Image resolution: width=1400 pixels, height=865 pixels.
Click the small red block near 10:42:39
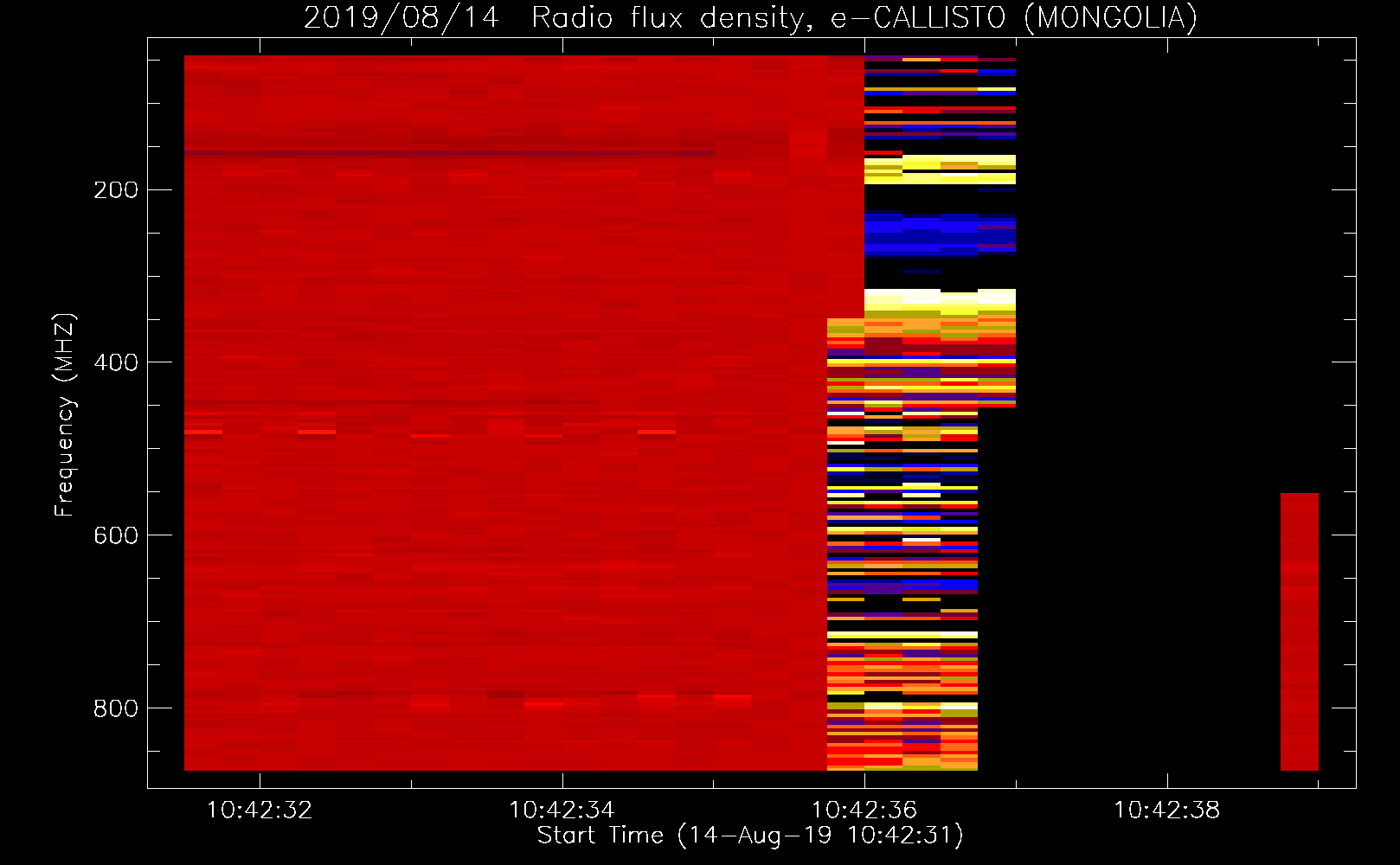pyautogui.click(x=1300, y=631)
